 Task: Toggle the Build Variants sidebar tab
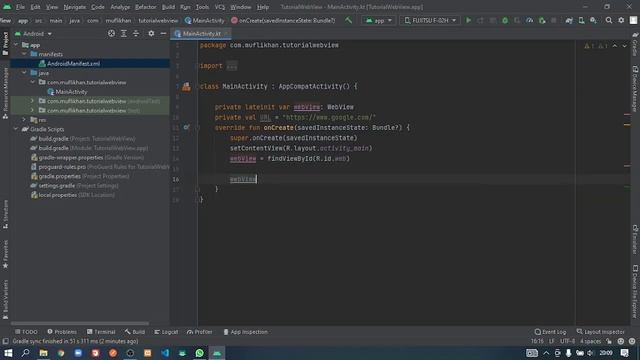click(x=5, y=299)
